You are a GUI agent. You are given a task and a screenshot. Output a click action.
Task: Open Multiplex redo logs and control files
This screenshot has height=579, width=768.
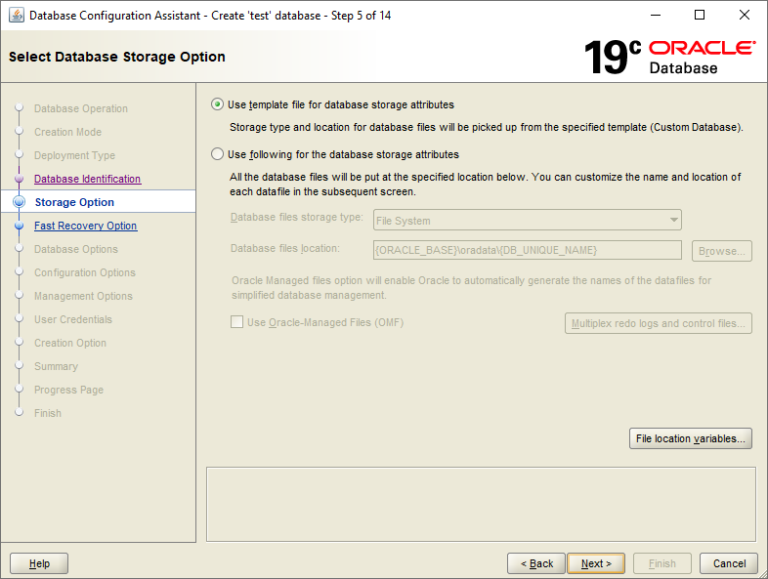[x=658, y=323]
